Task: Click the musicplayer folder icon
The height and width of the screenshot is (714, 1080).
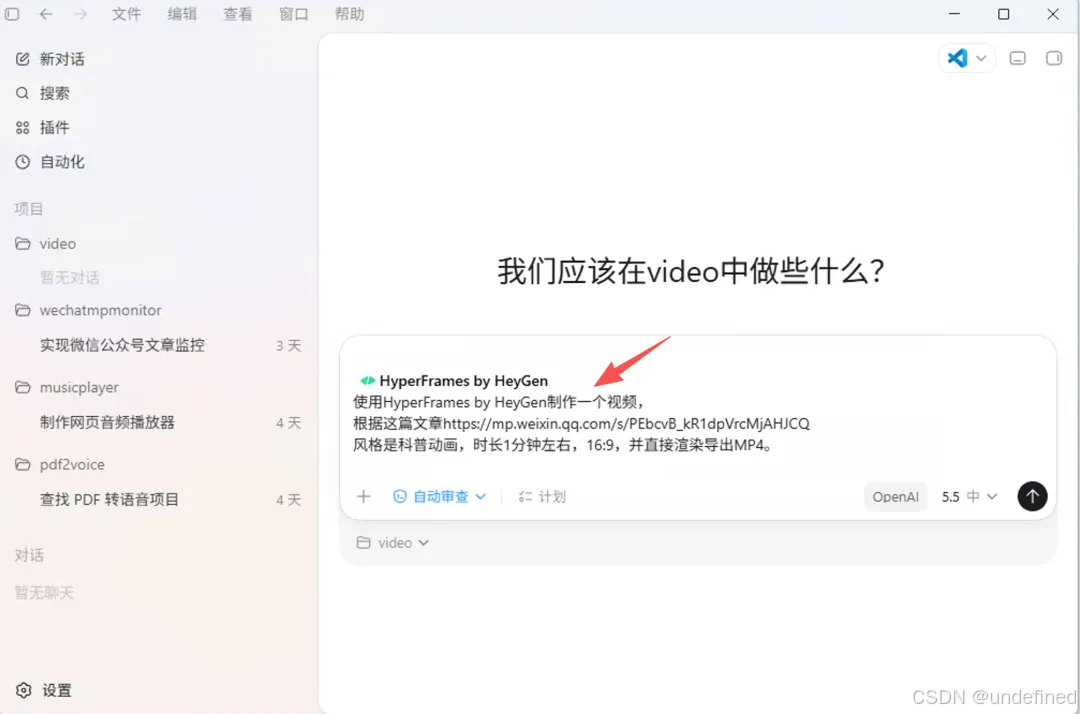Action: click(23, 387)
